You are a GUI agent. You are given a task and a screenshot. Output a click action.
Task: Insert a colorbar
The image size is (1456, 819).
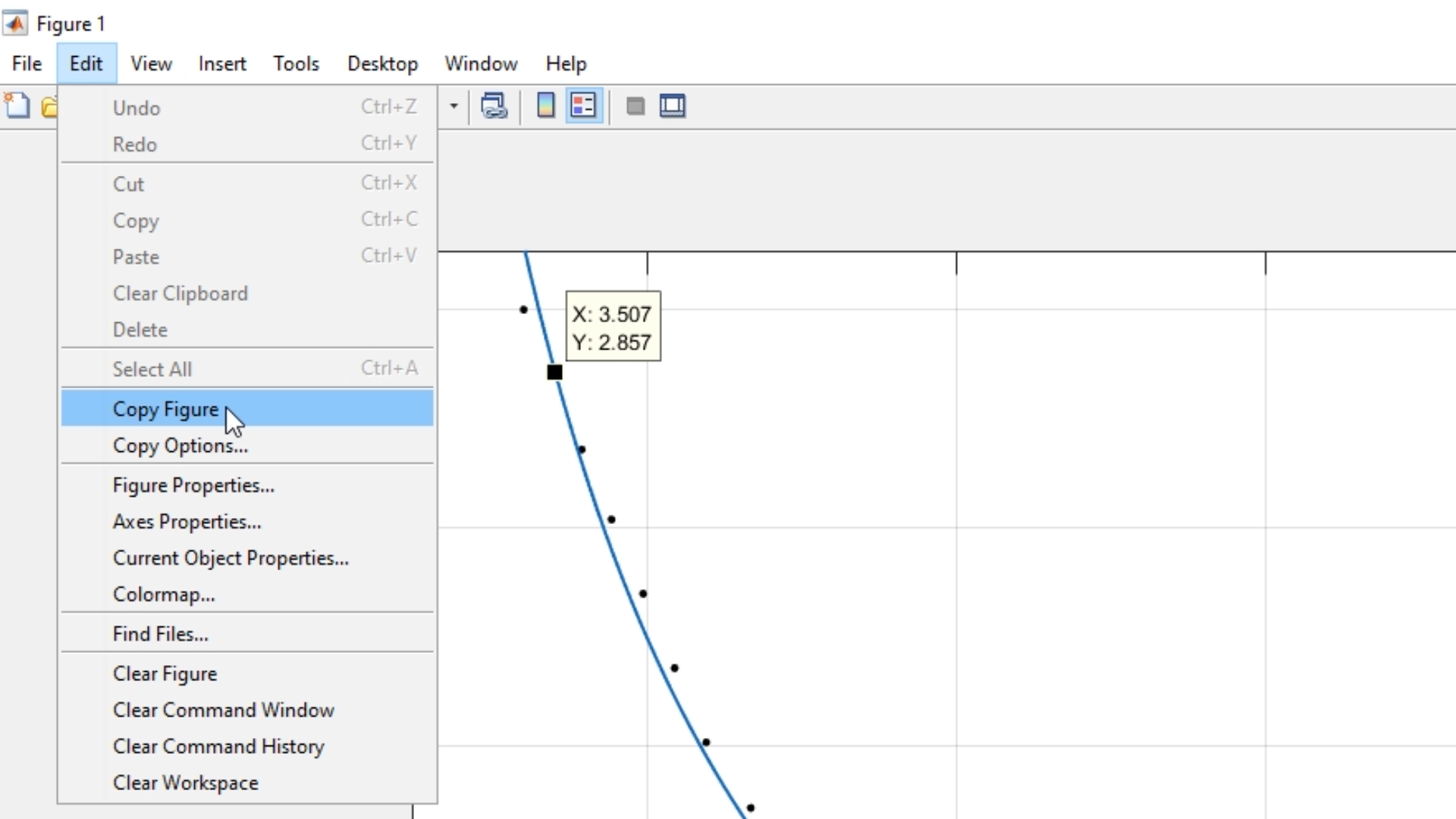coord(545,106)
